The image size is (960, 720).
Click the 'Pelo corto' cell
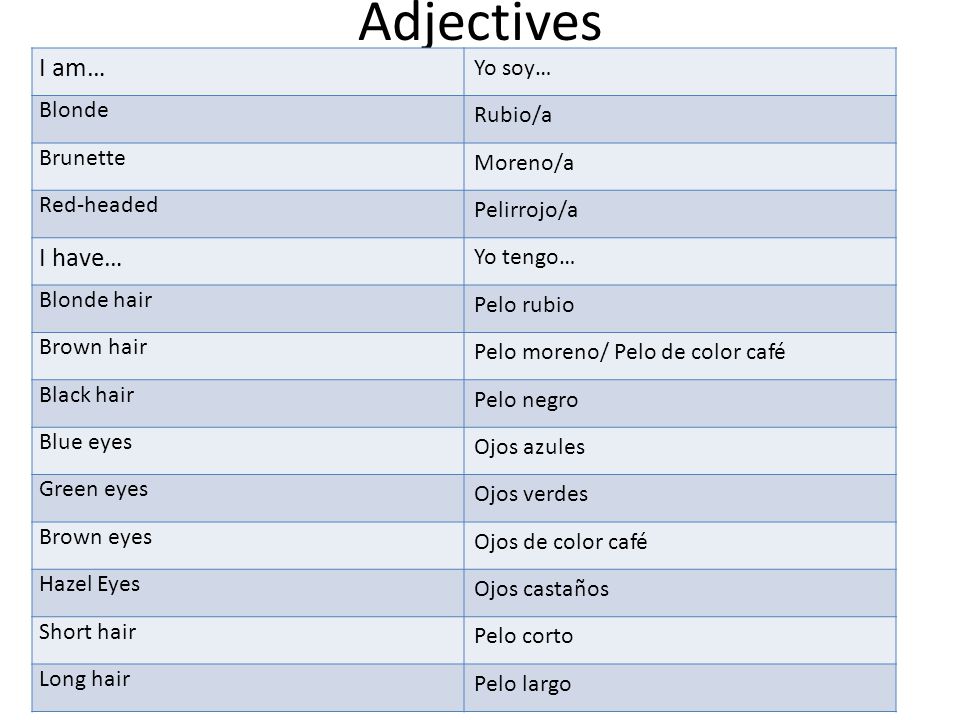pos(680,640)
